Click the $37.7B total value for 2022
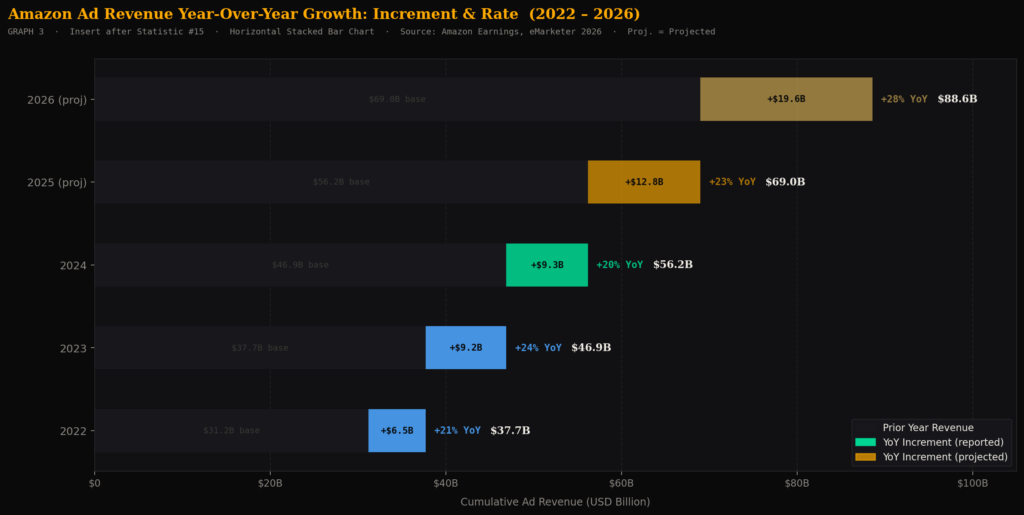Screen dimensions: 1024x515 (x=510, y=431)
